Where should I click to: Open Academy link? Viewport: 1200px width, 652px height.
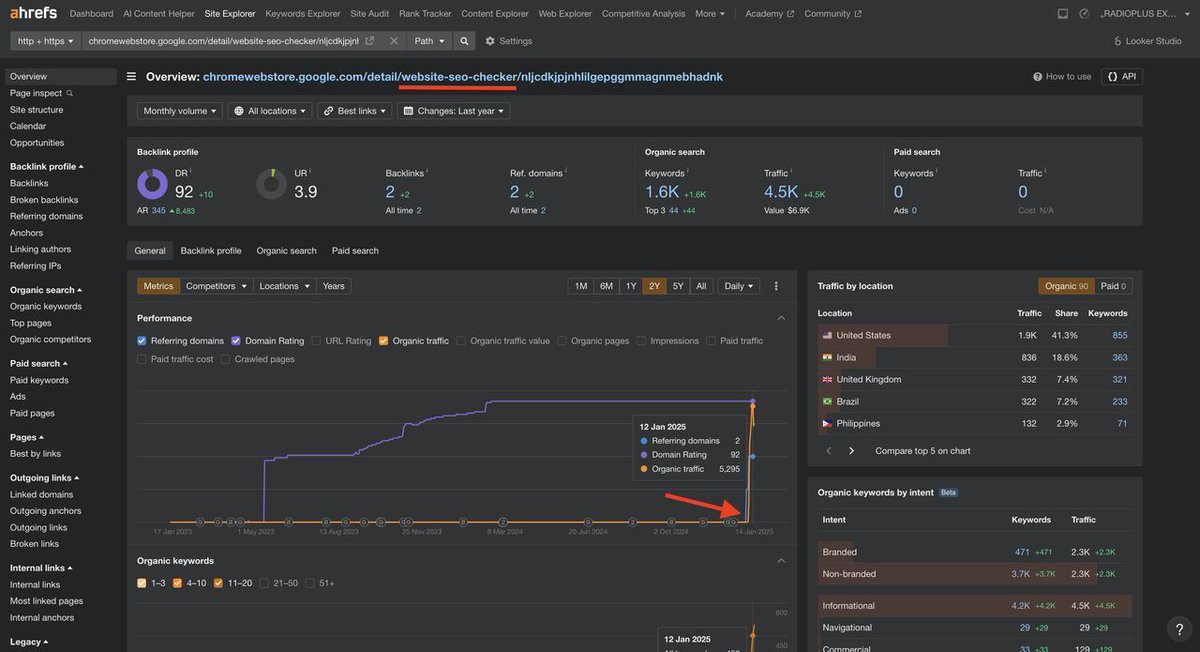tap(770, 14)
